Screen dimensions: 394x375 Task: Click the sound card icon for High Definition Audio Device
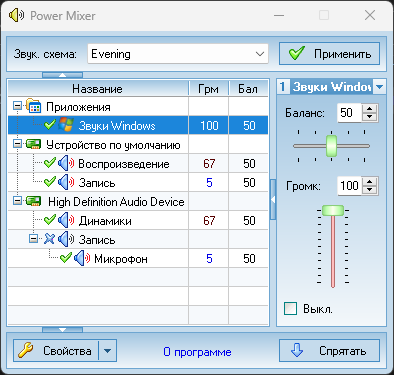pos(33,201)
